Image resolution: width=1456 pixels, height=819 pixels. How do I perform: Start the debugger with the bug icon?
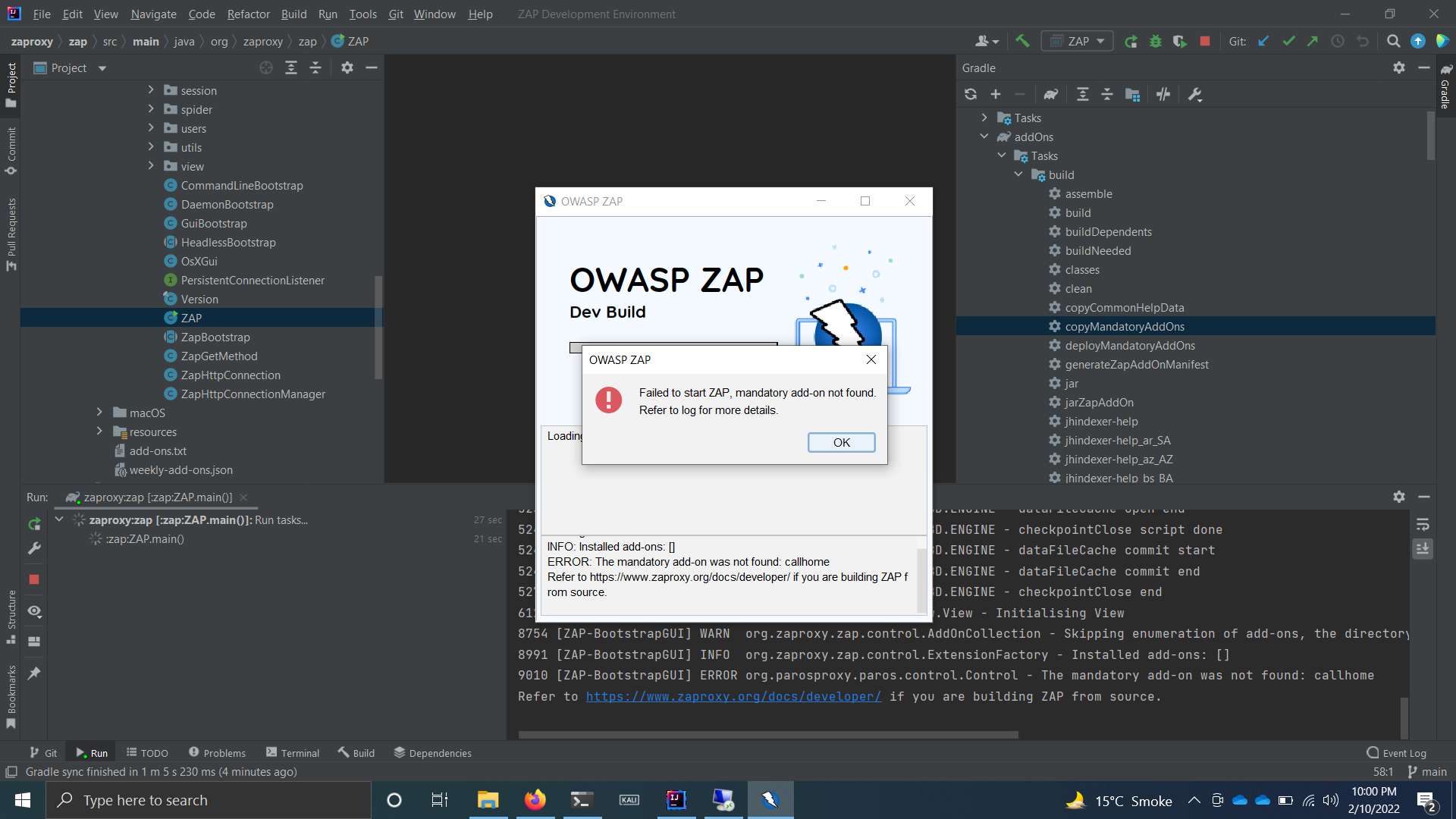click(1155, 41)
